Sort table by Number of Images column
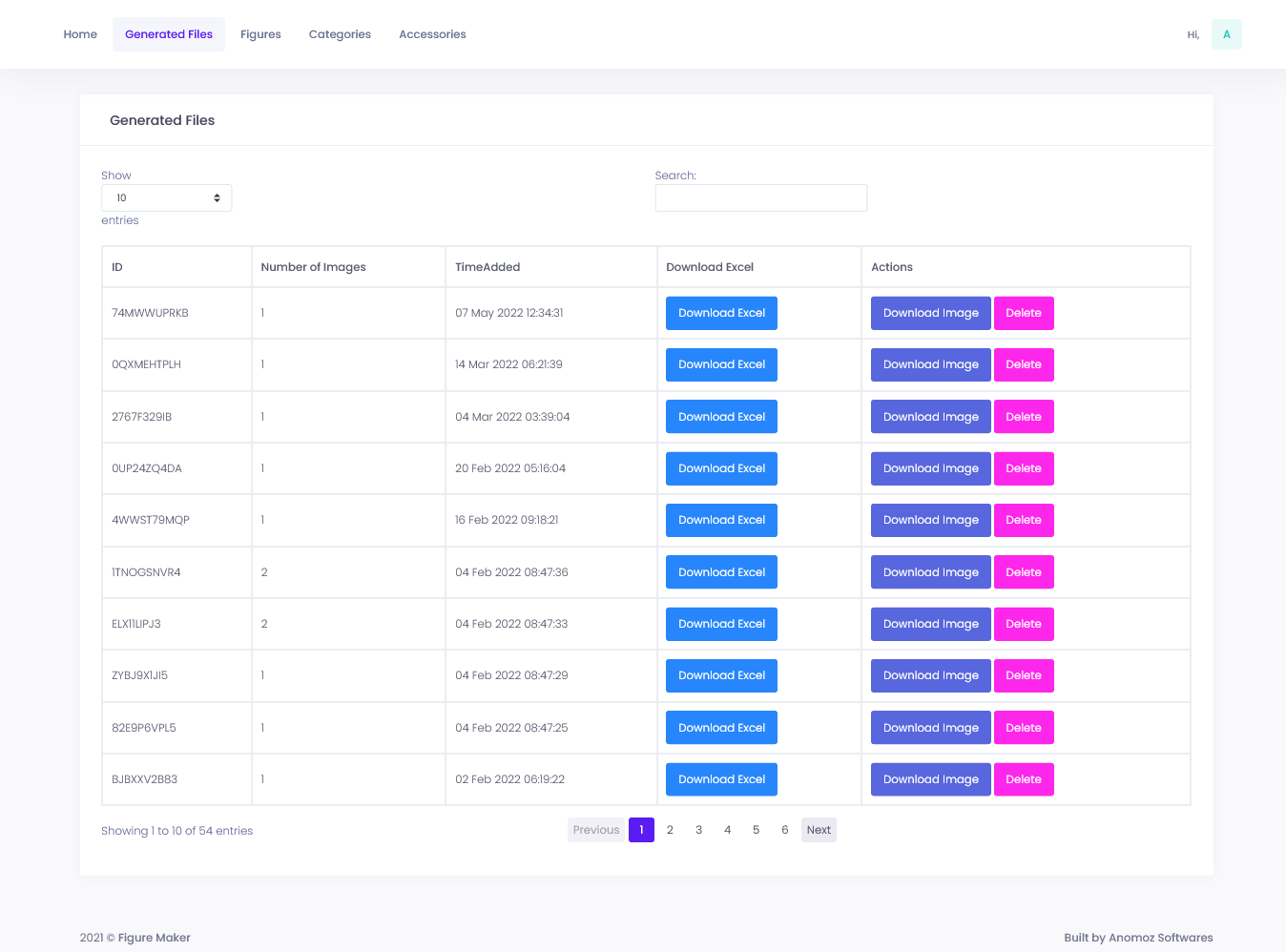Viewport: 1286px width, 952px height. coord(313,267)
